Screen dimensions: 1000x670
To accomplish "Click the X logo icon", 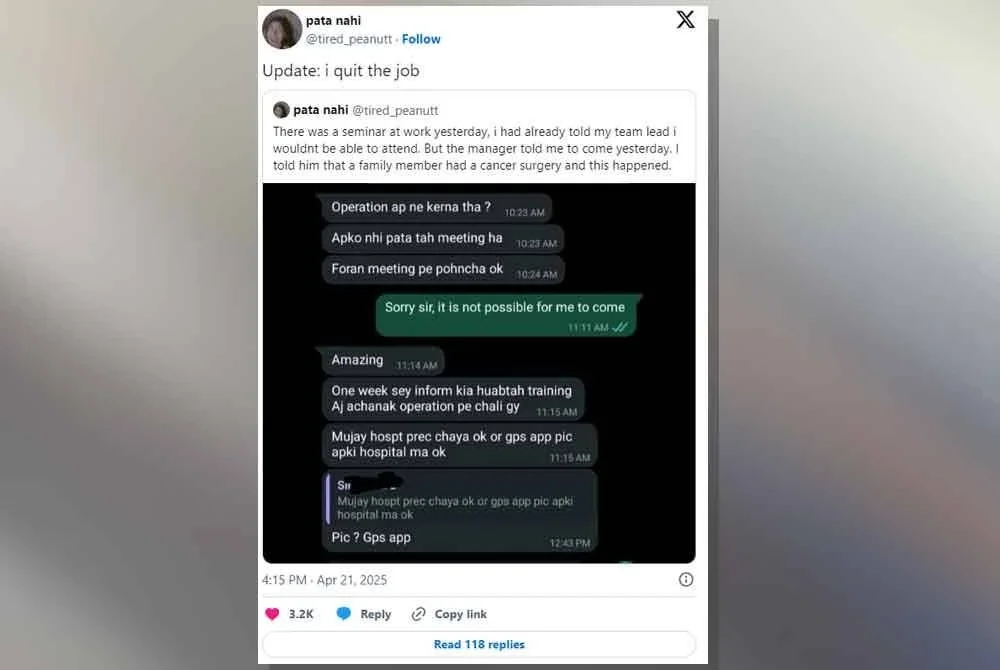I will point(686,20).
